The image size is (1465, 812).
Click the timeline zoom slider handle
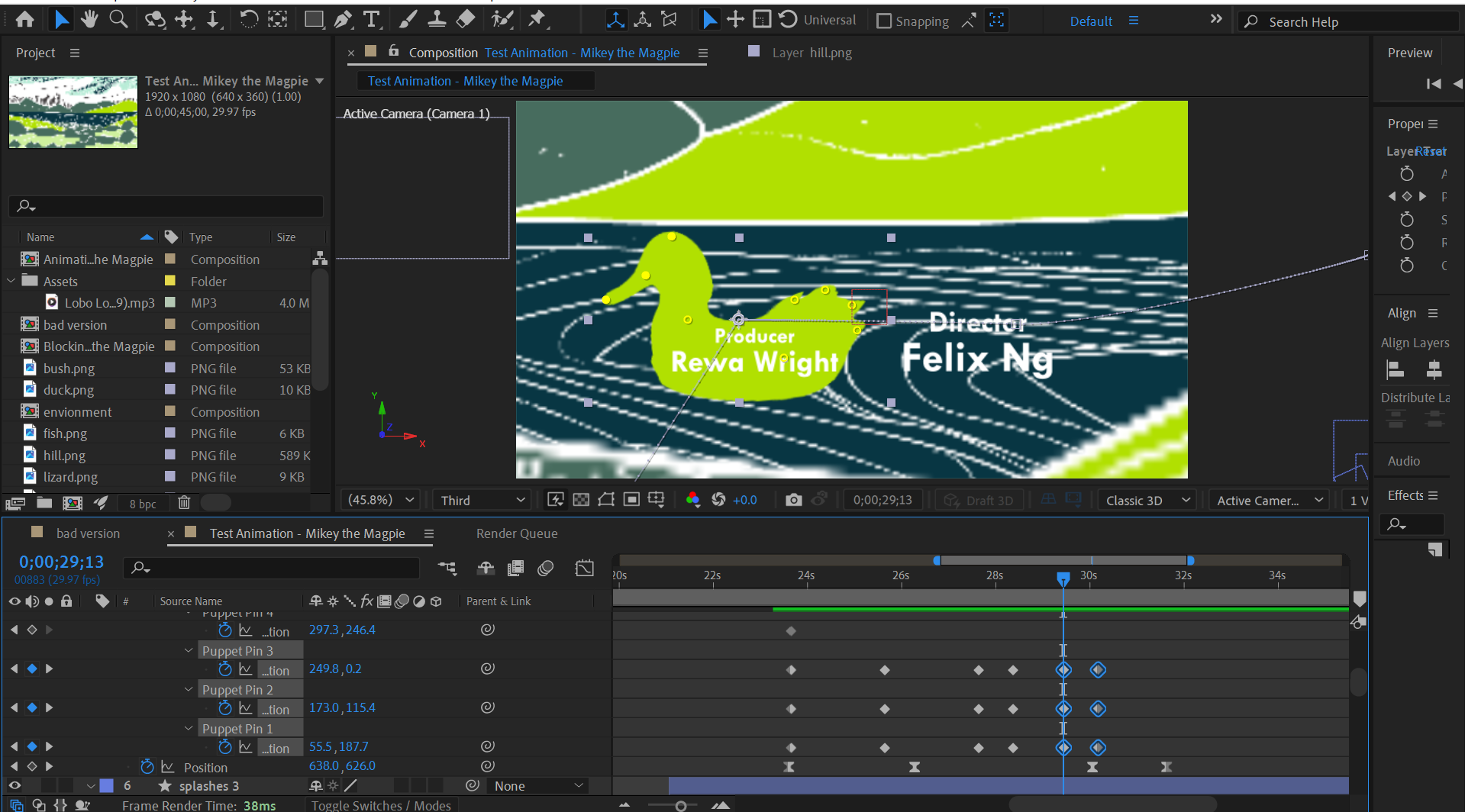(x=680, y=805)
